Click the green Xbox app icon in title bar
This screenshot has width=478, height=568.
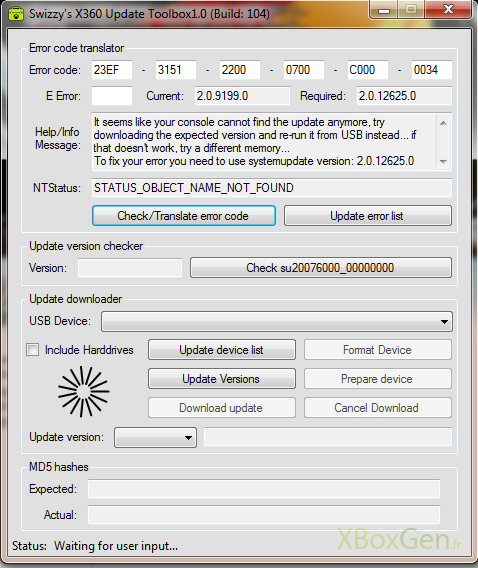(x=16, y=14)
